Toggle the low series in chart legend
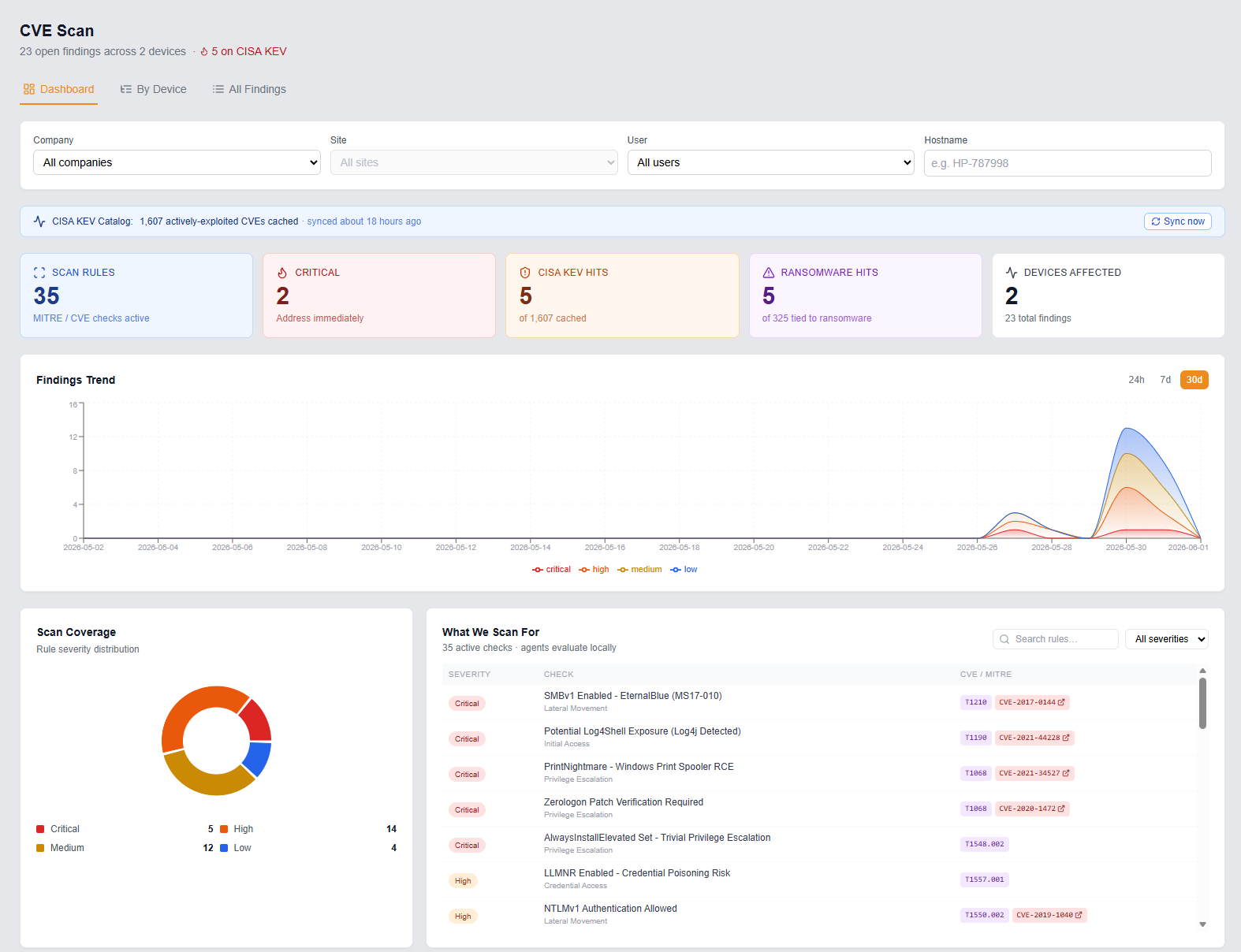The height and width of the screenshot is (952, 1241). pyautogui.click(x=684, y=570)
